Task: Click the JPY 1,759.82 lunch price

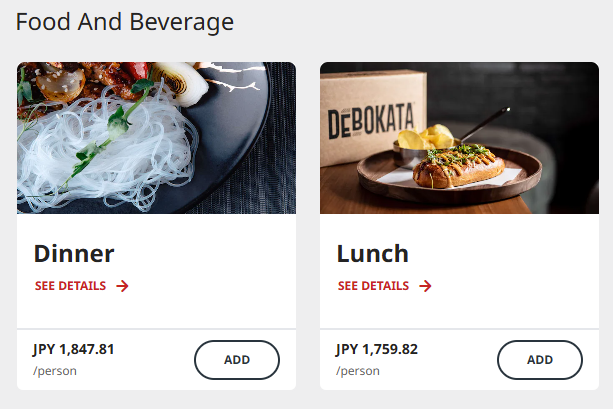Action: [377, 349]
